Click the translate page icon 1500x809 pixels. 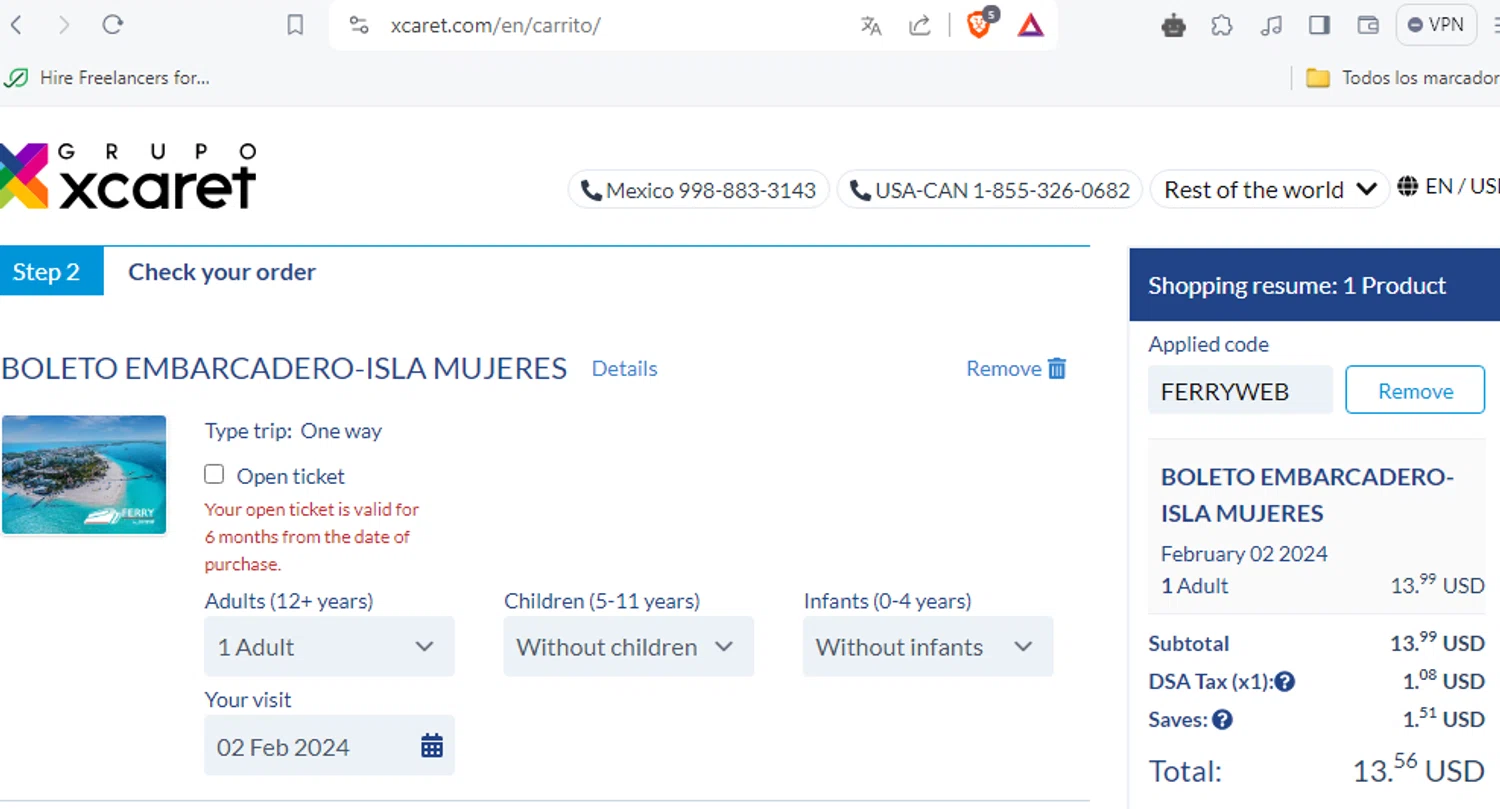[x=871, y=25]
